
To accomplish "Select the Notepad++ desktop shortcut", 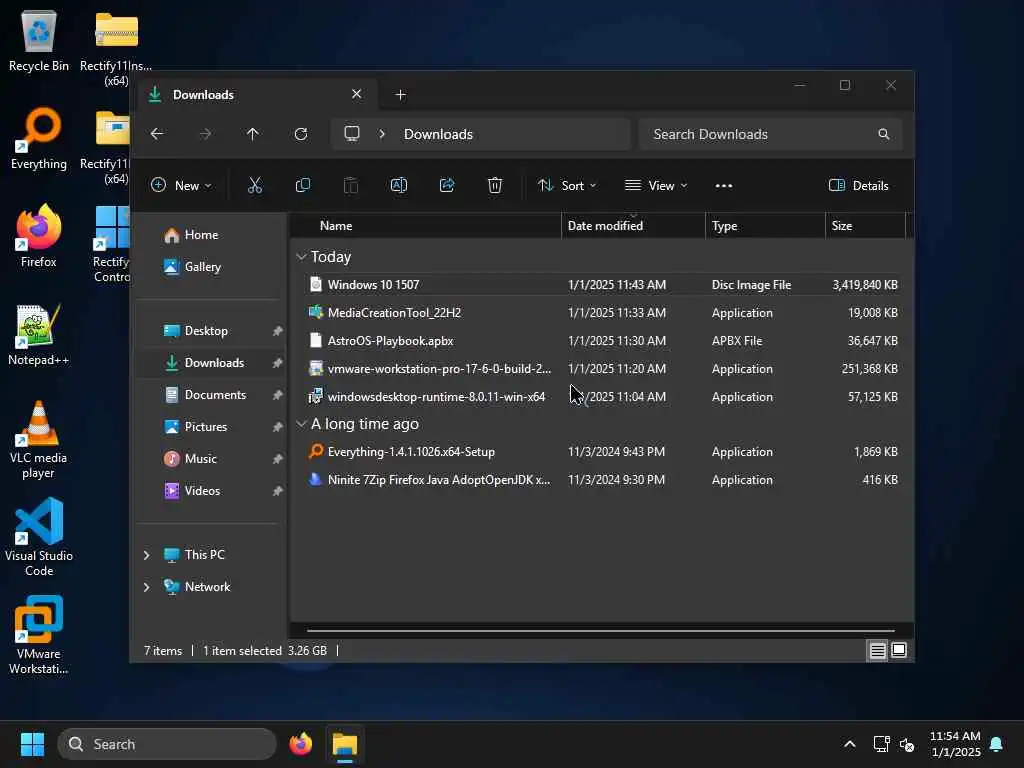I will (x=39, y=334).
